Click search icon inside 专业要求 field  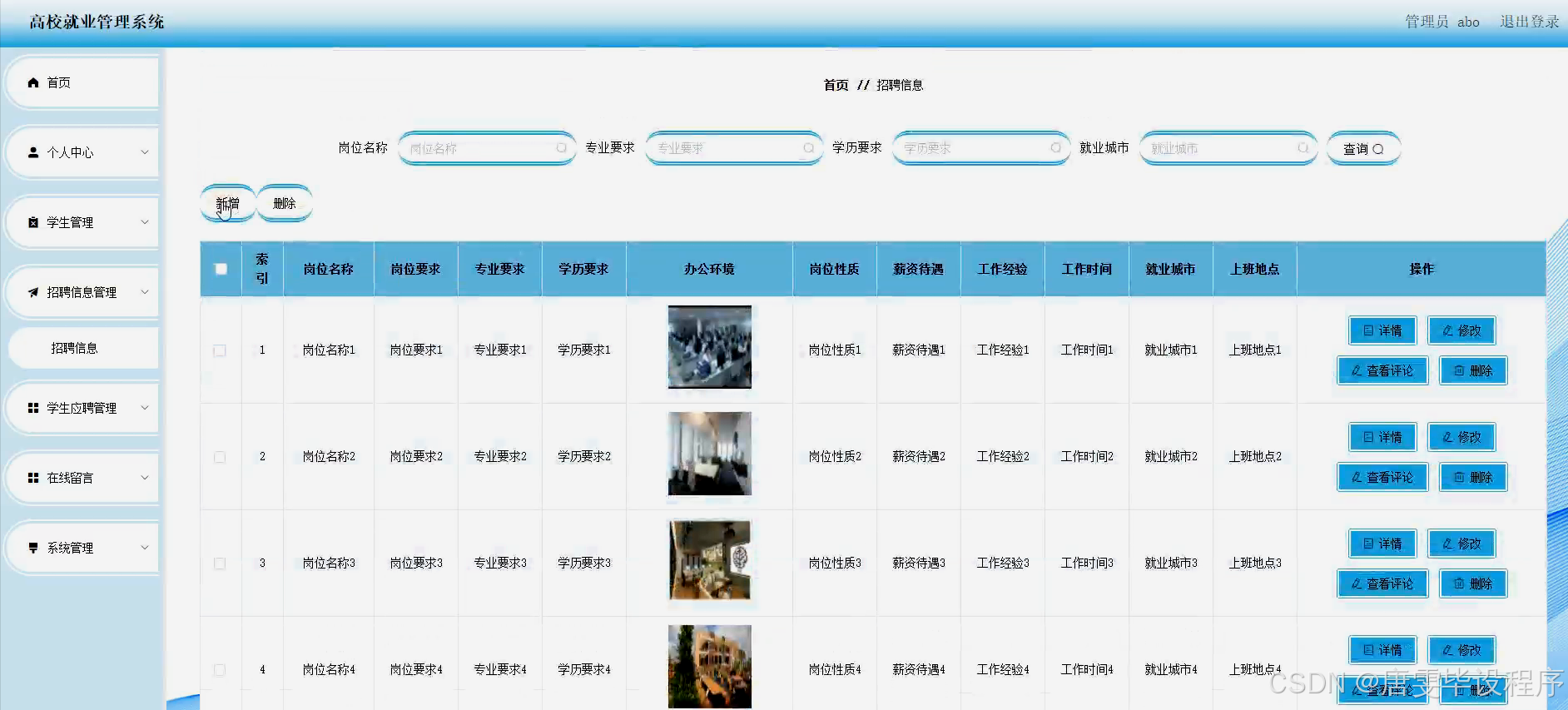808,148
